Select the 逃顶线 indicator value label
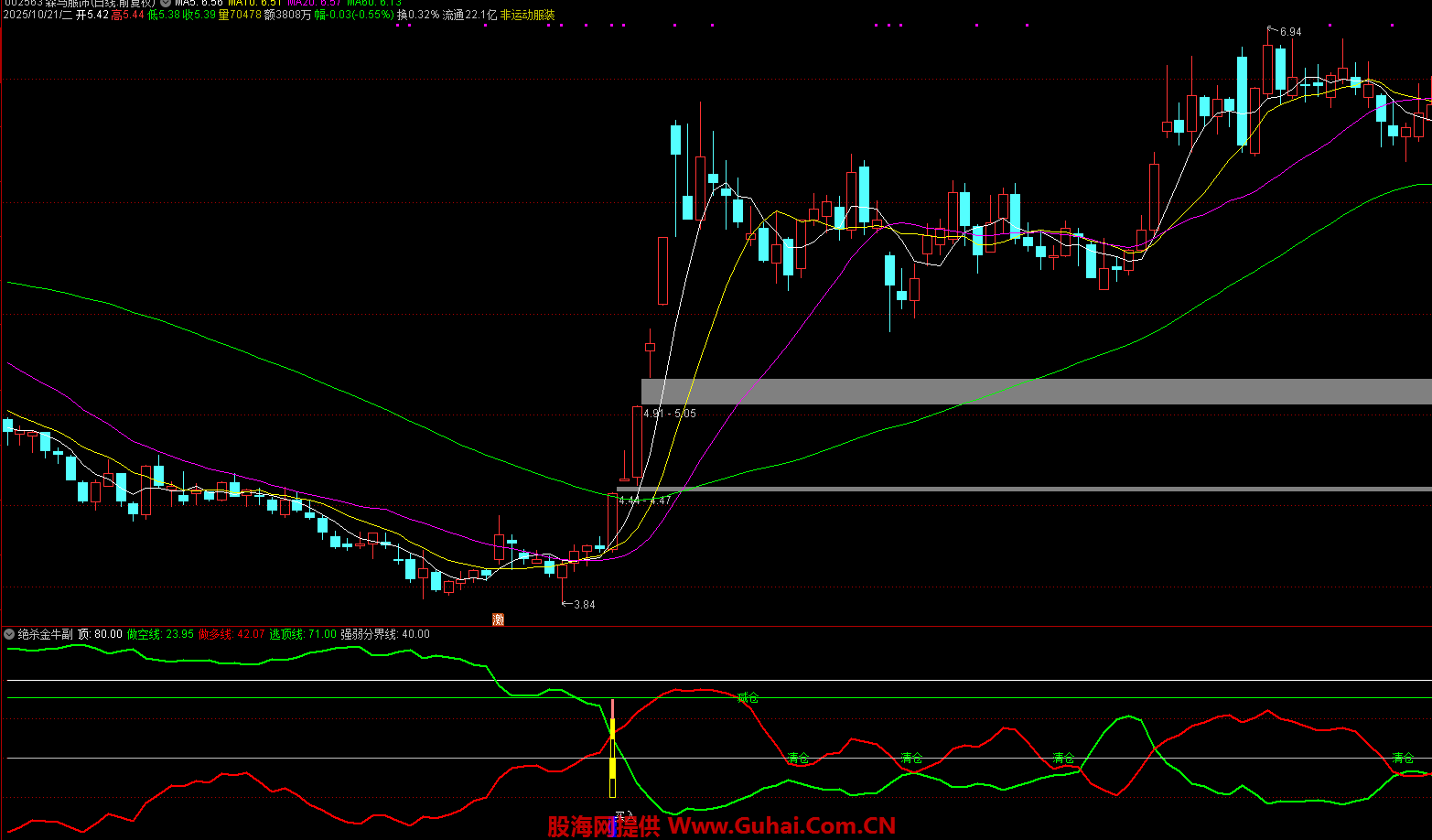Viewport: 1432px width, 840px height. (303, 634)
